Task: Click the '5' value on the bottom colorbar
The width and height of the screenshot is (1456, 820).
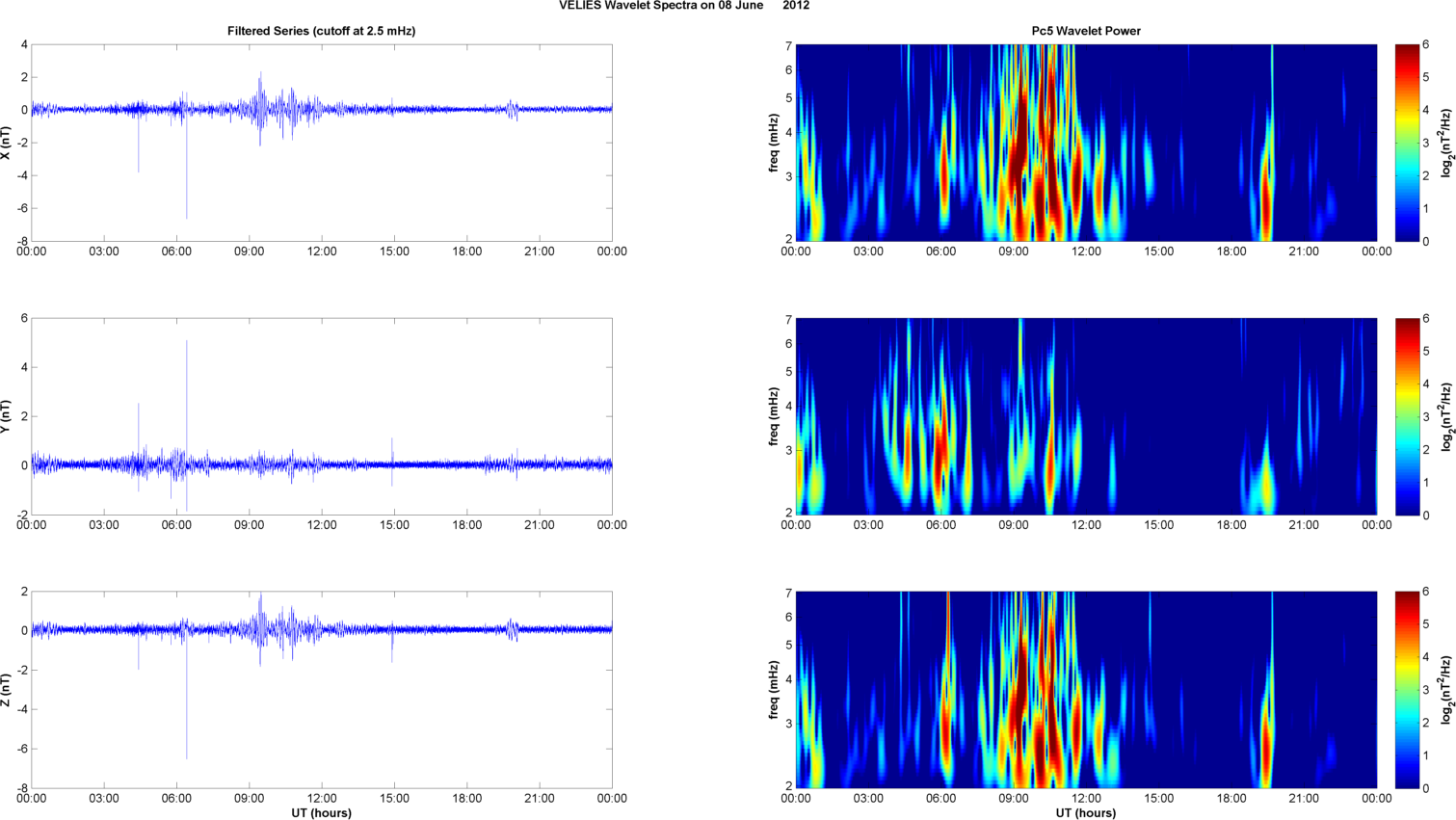Action: (x=1426, y=624)
